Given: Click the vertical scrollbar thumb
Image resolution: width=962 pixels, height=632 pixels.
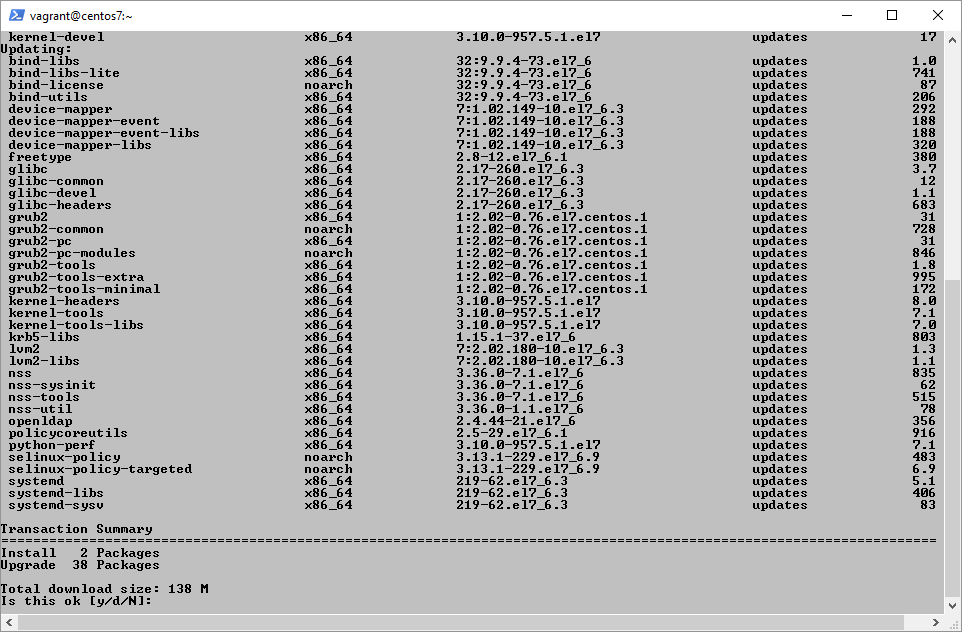Looking at the screenshot, I should pos(952,437).
